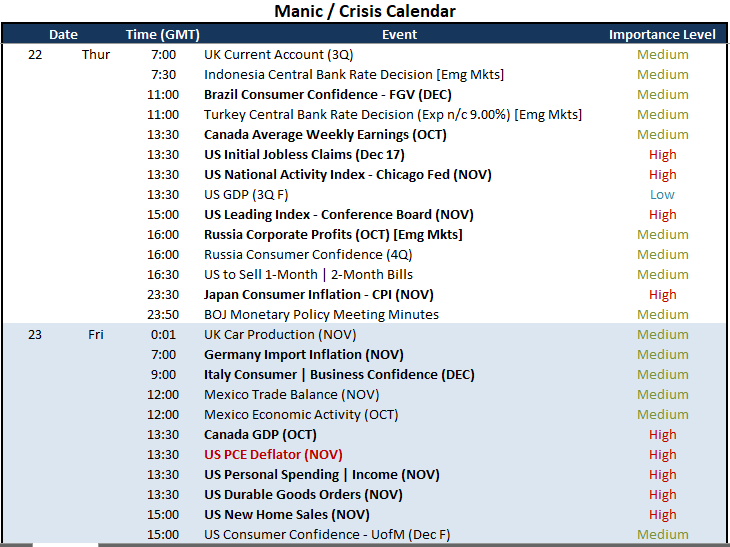Viewport: 730px width, 547px height.
Task: Select the 0:01 time cell
Action: 163,335
